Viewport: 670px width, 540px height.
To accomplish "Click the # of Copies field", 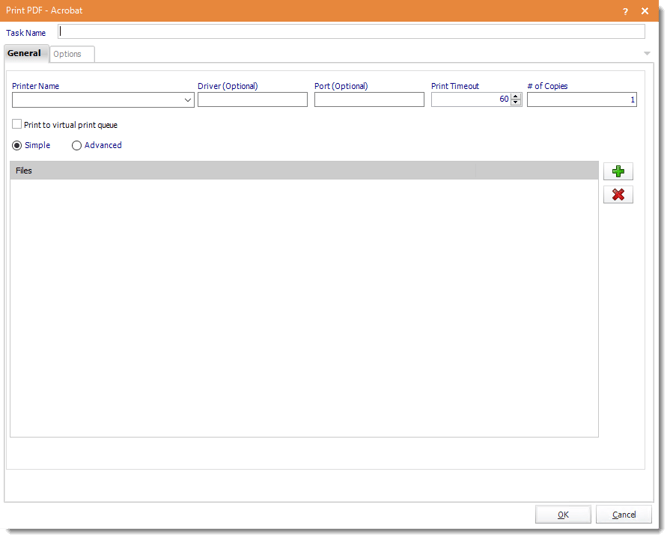I will coord(581,100).
